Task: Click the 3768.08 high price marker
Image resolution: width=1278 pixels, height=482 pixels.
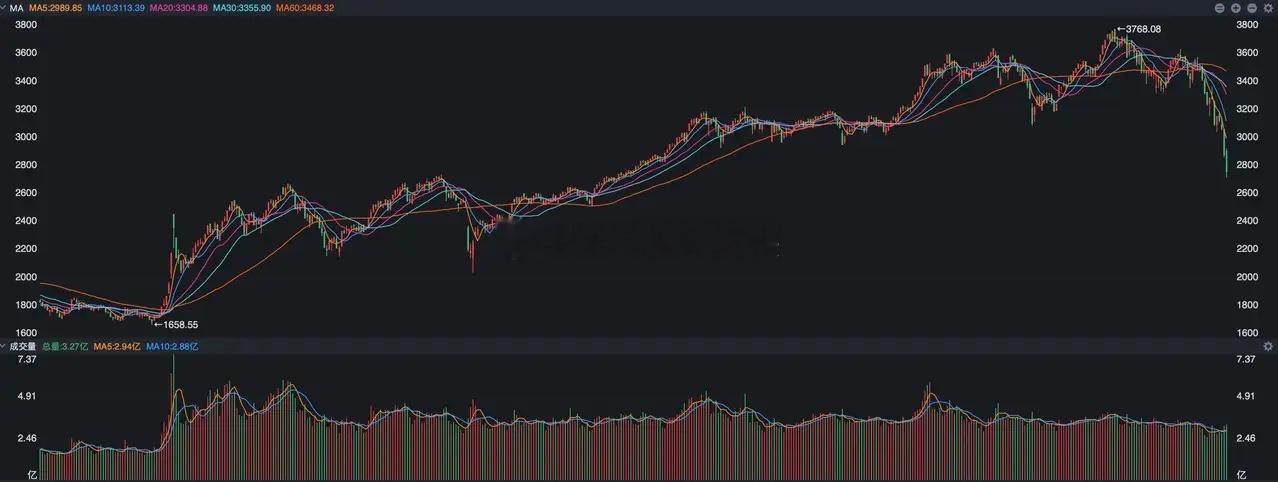Action: 1138,29
